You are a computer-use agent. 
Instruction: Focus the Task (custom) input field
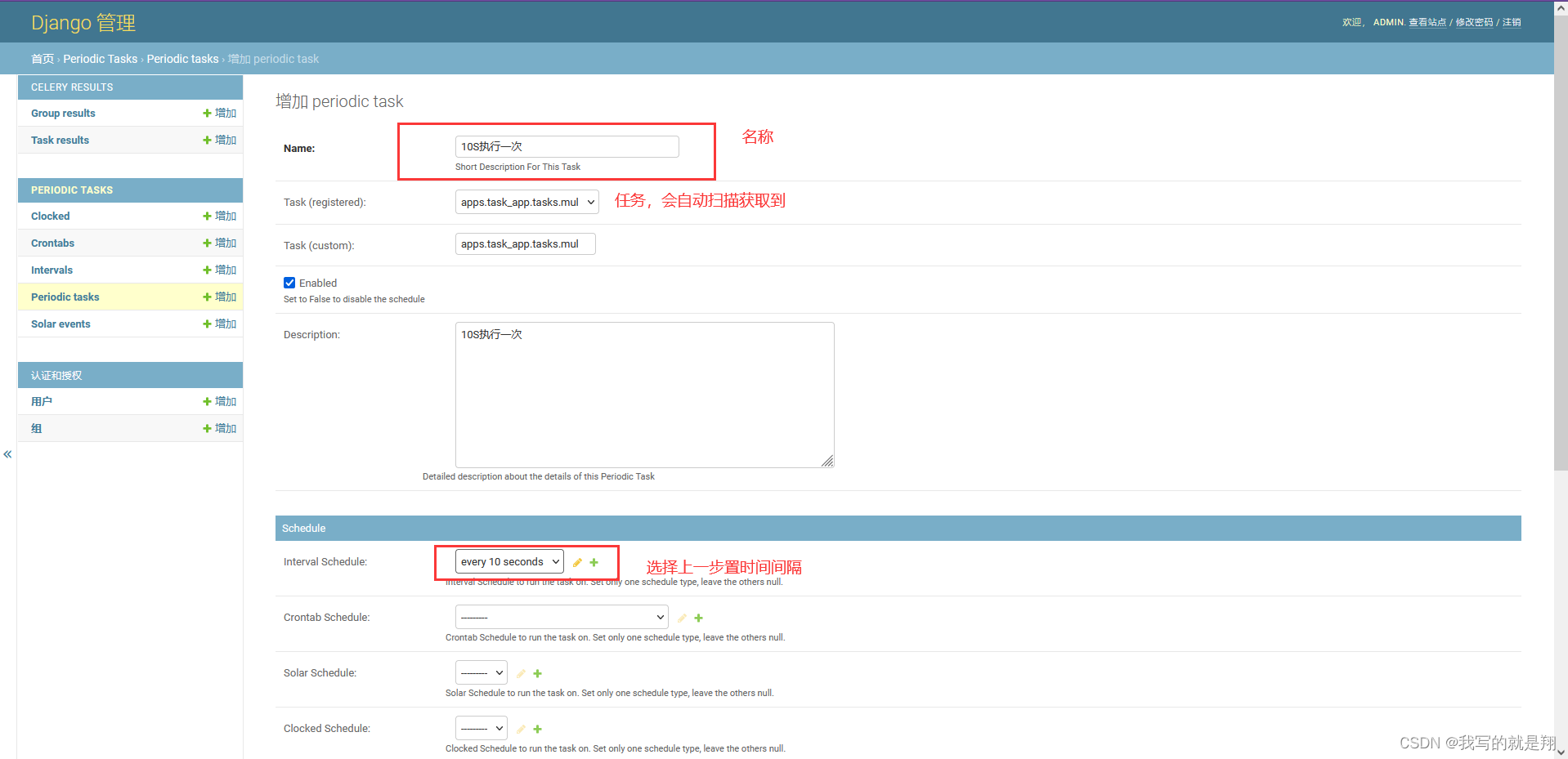pyautogui.click(x=525, y=244)
